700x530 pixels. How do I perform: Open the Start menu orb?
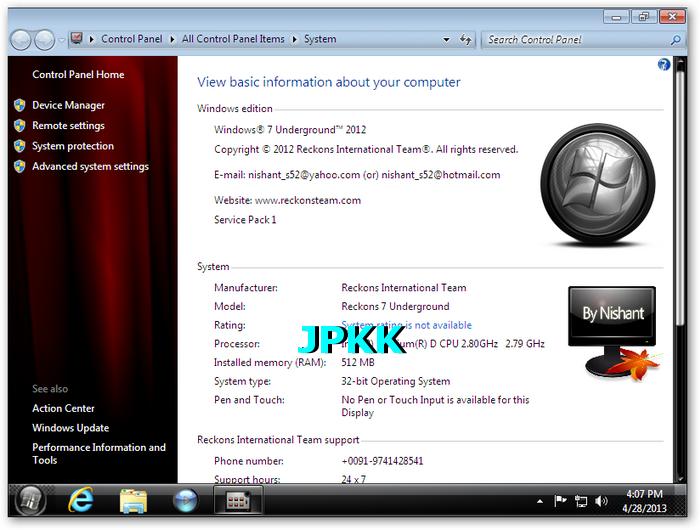coord(30,500)
